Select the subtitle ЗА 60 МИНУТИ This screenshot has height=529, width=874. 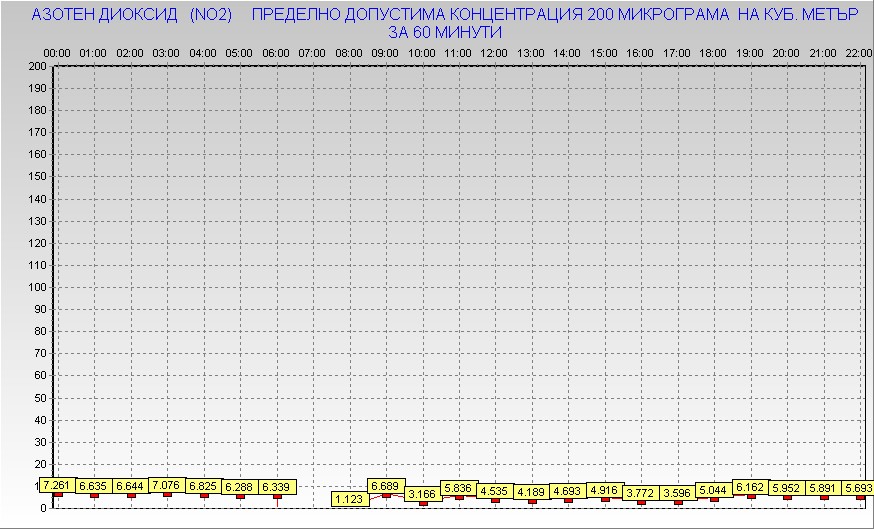tap(444, 32)
